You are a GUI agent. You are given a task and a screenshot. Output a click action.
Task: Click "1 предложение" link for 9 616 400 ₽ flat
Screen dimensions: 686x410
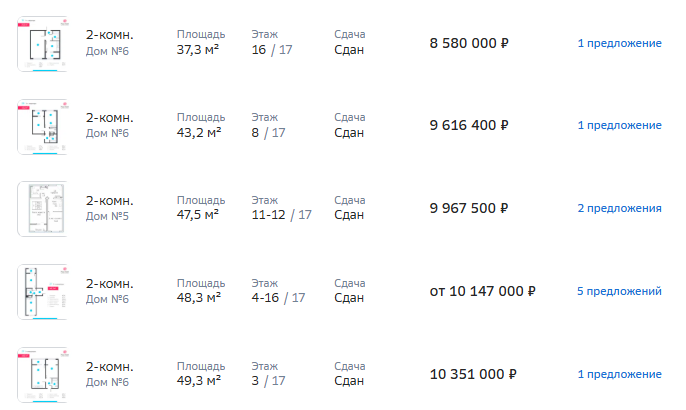pos(619,126)
